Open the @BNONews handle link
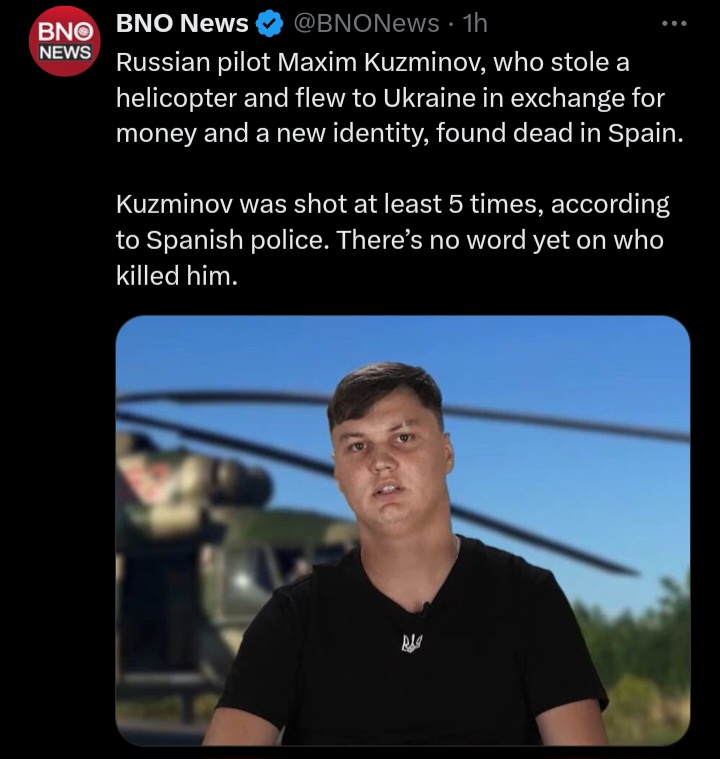 click(x=366, y=23)
